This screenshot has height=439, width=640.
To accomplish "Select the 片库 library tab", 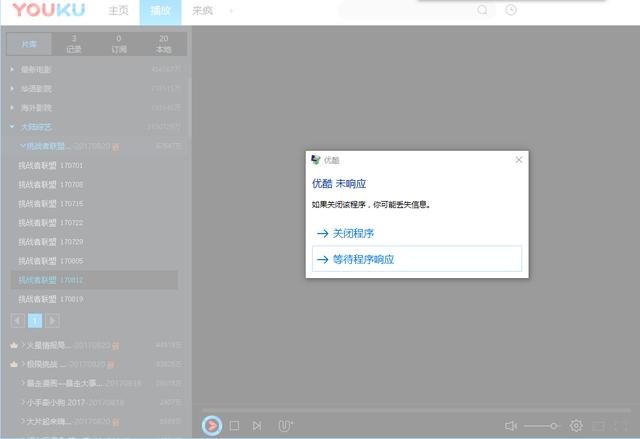I will [29, 44].
